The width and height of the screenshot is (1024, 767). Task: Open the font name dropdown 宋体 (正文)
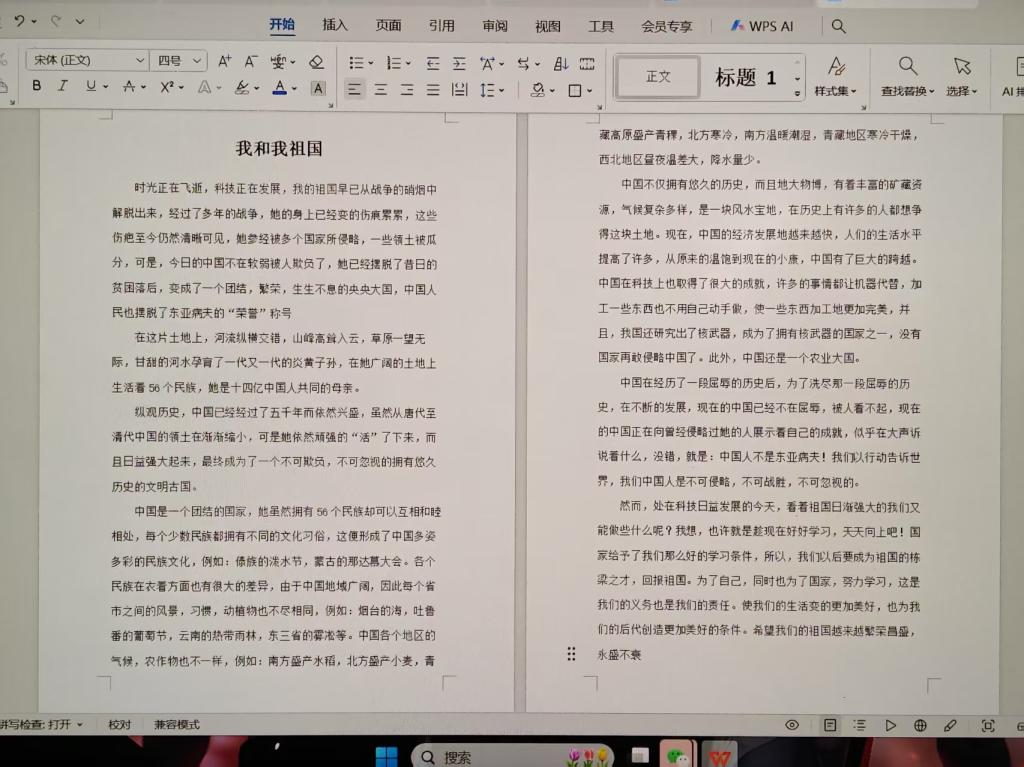coord(86,61)
